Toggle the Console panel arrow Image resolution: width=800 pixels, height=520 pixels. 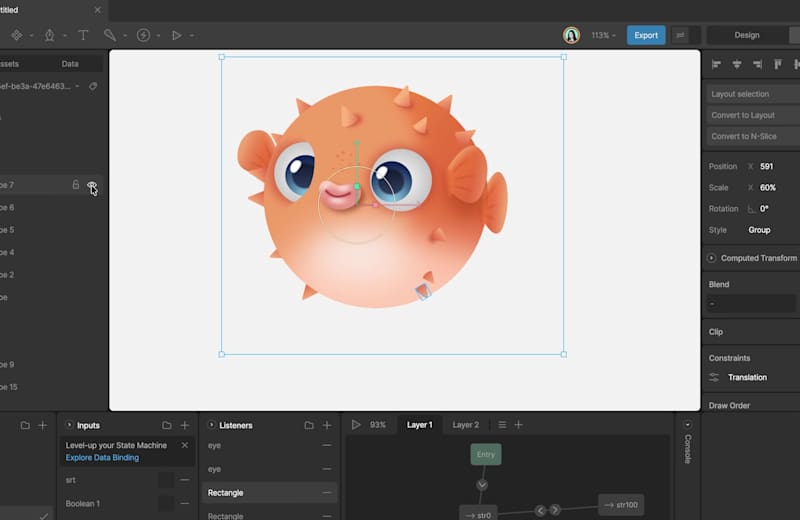(x=687, y=425)
